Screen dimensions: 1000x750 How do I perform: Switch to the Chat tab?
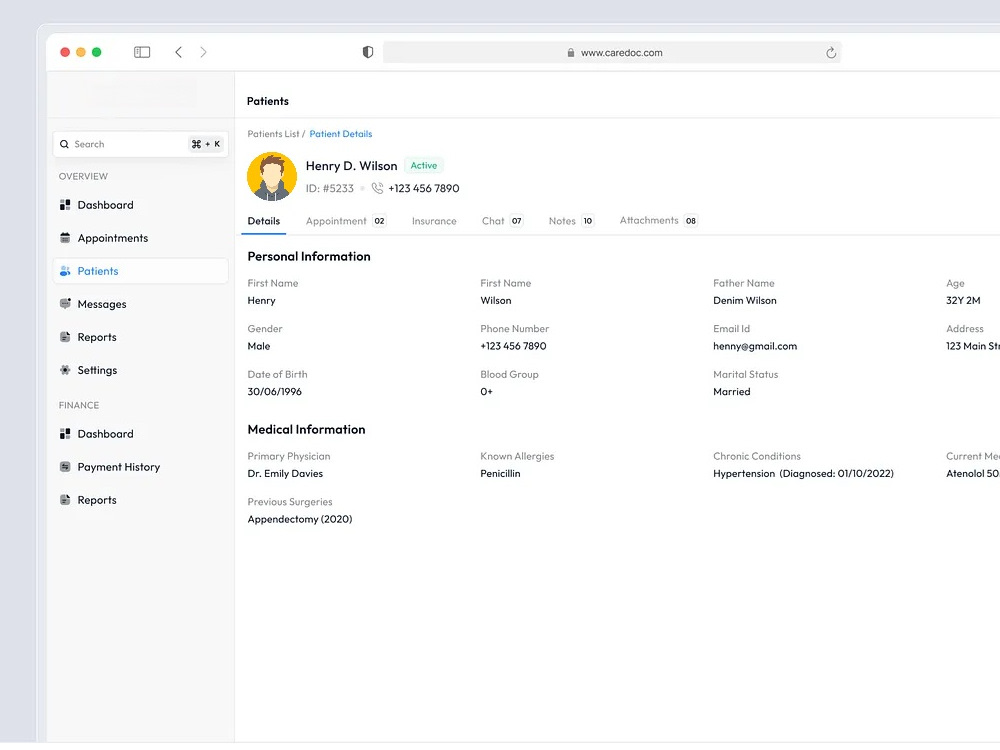pos(503,221)
